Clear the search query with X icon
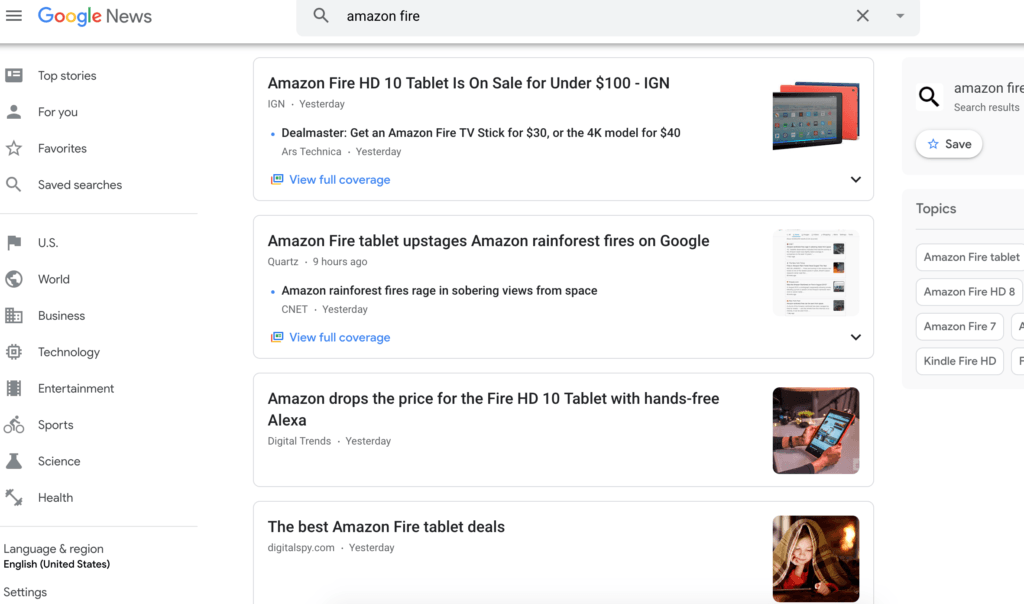 coord(863,16)
